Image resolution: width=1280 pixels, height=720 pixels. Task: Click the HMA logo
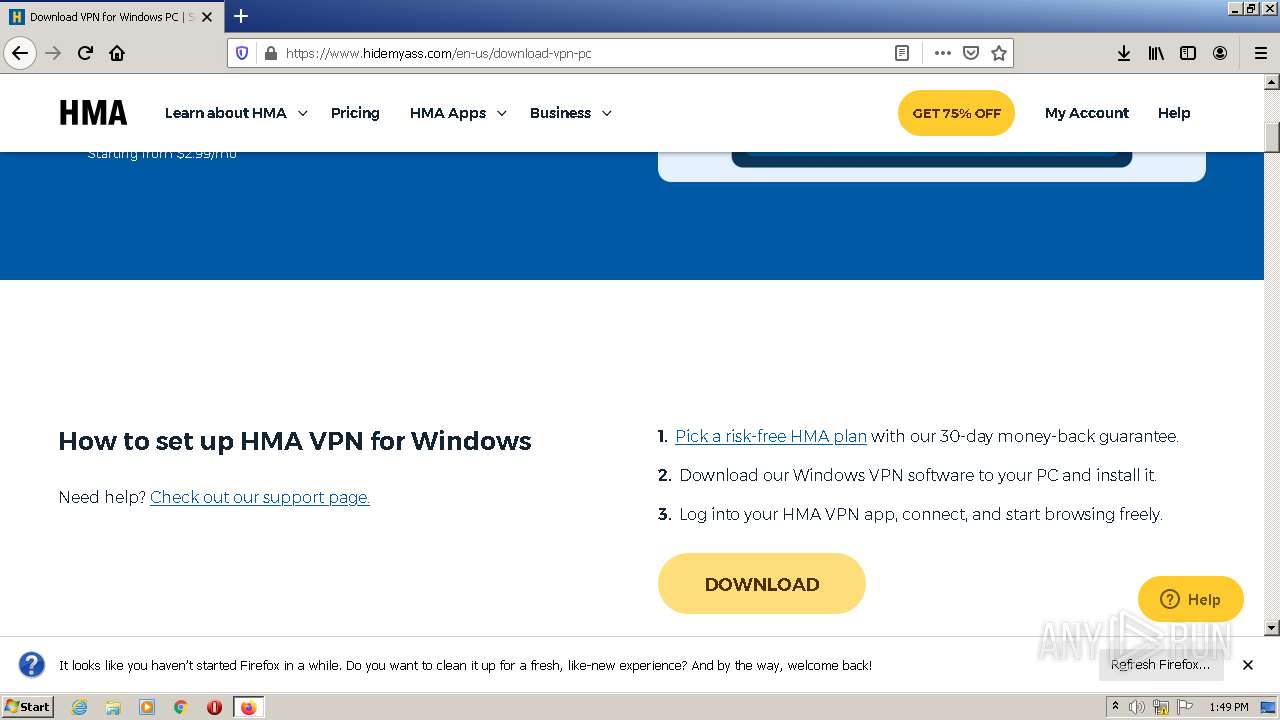93,113
